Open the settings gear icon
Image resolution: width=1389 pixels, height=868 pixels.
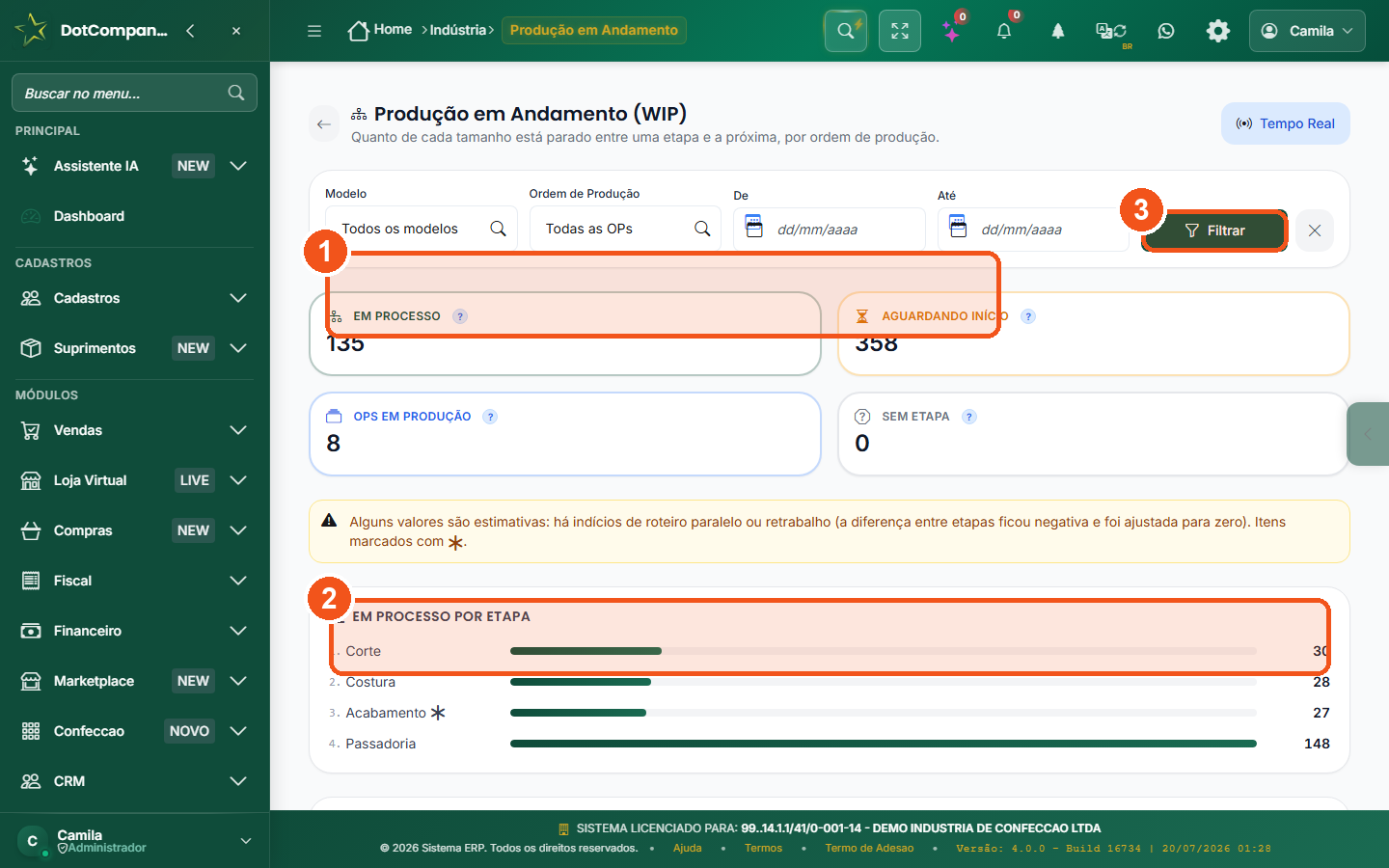pyautogui.click(x=1218, y=31)
